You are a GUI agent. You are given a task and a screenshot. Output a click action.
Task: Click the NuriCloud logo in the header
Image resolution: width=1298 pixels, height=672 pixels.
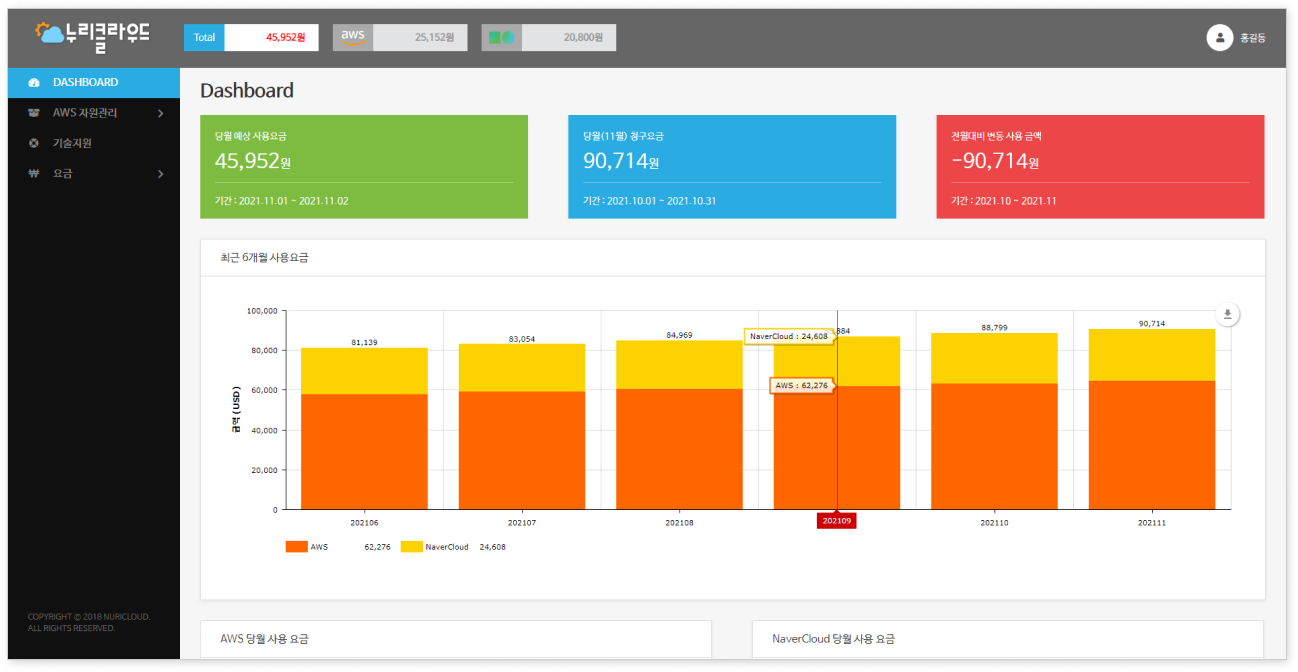point(92,36)
